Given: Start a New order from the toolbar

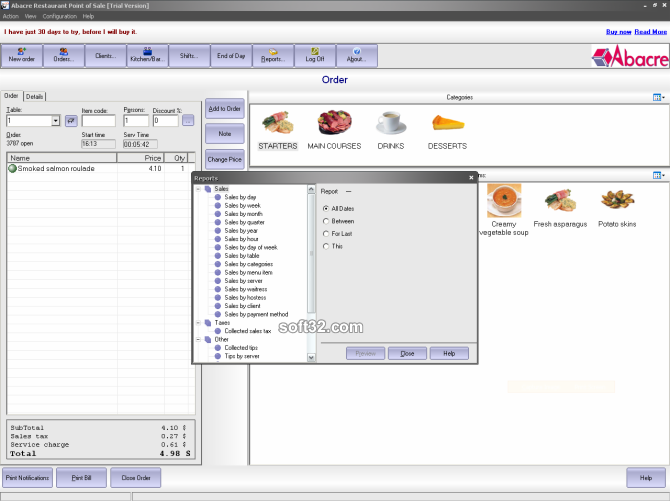Looking at the screenshot, I should pos(22,56).
